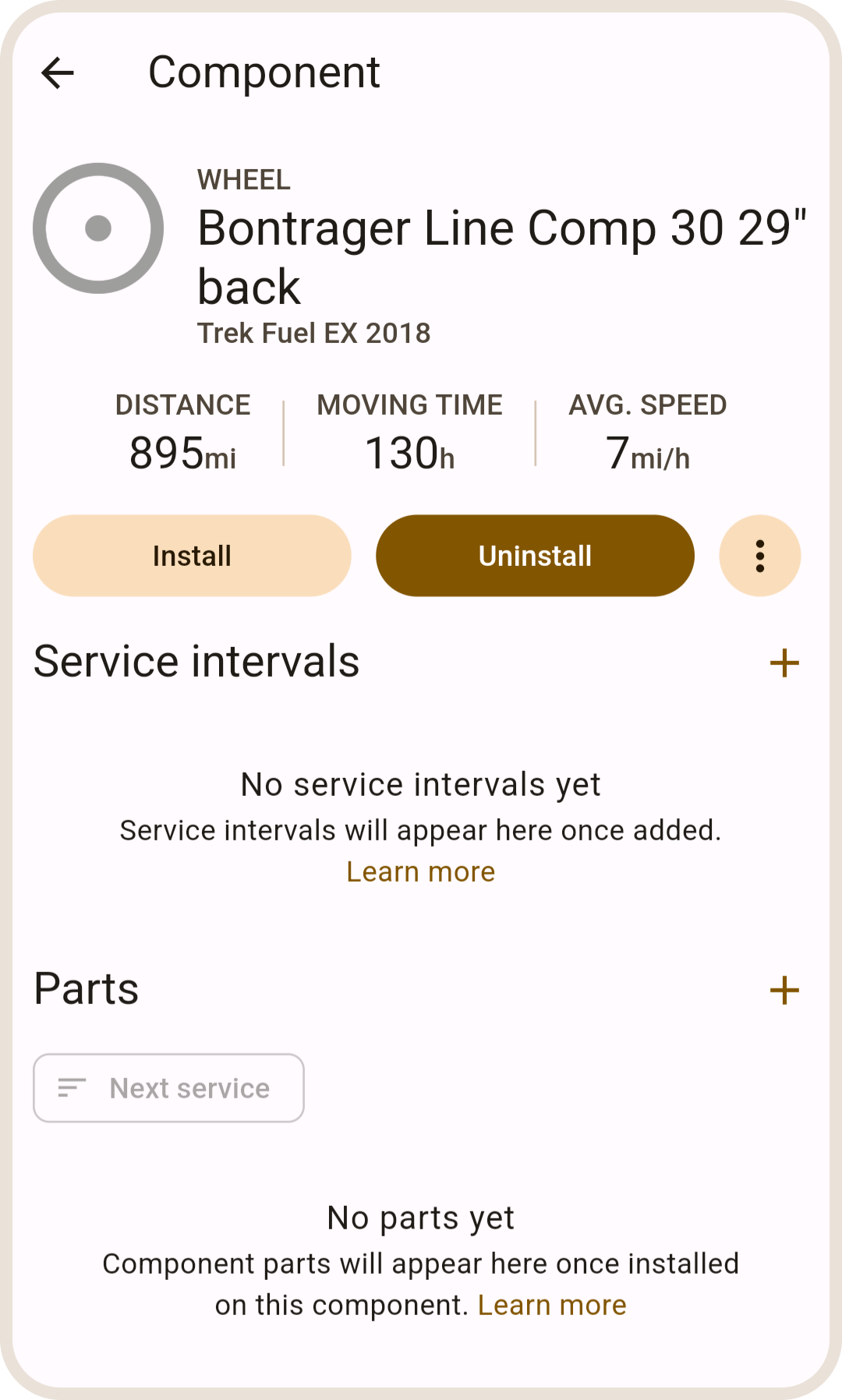Screen dimensions: 842x1400
Task: Click the Parts section heading
Action: 87,989
